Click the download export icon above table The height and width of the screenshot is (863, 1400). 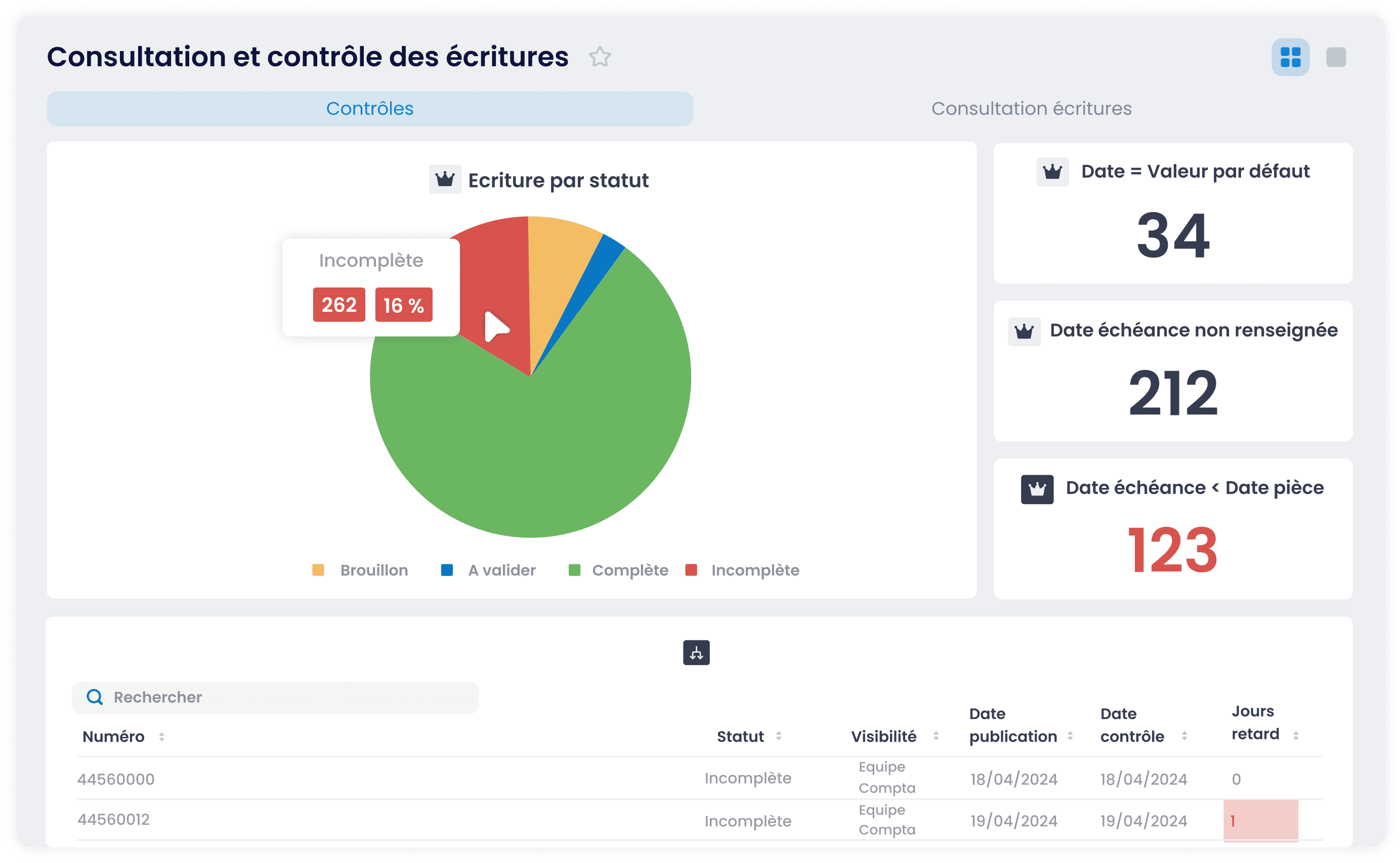696,652
